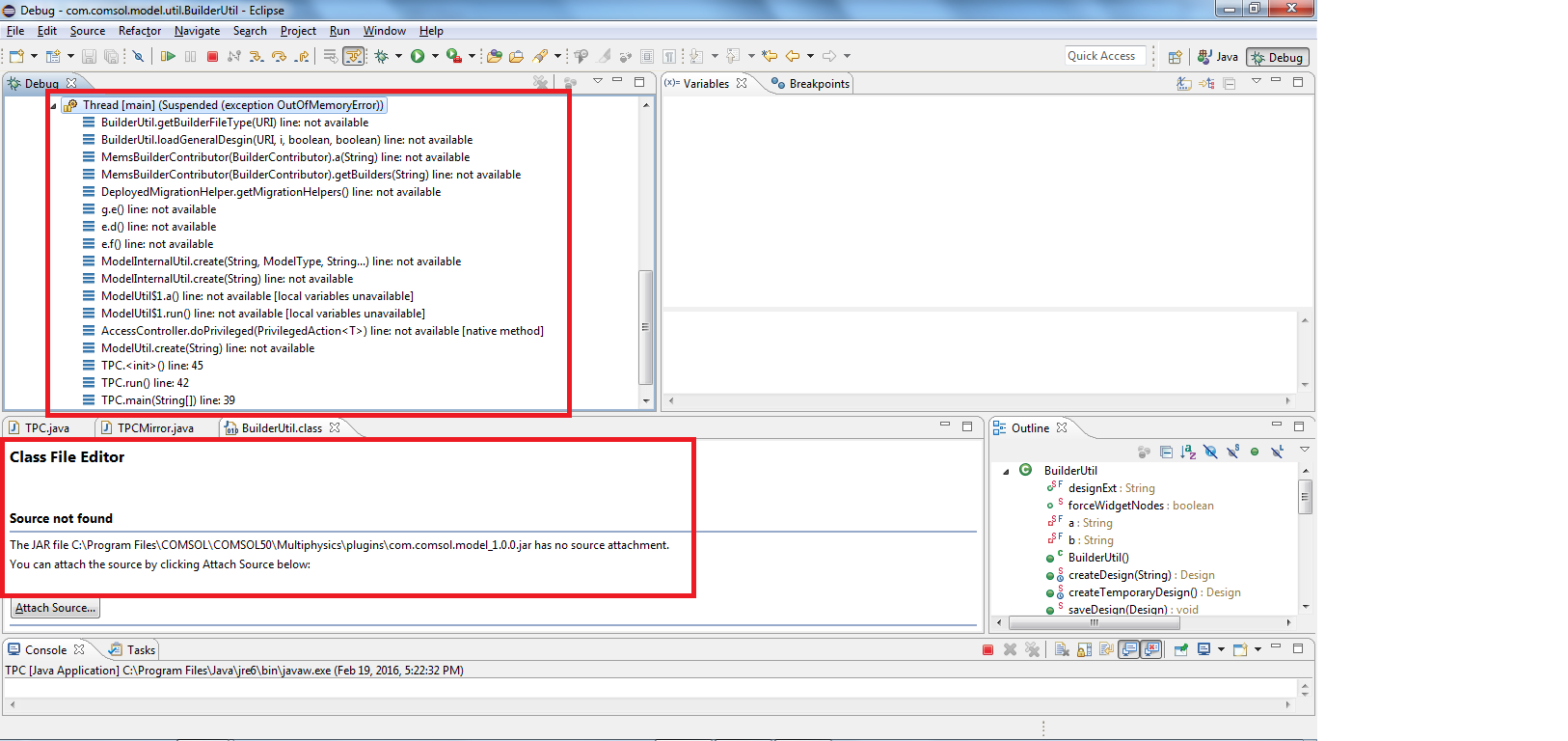Open the Window menu
1568x741 pixels.
coord(384,31)
